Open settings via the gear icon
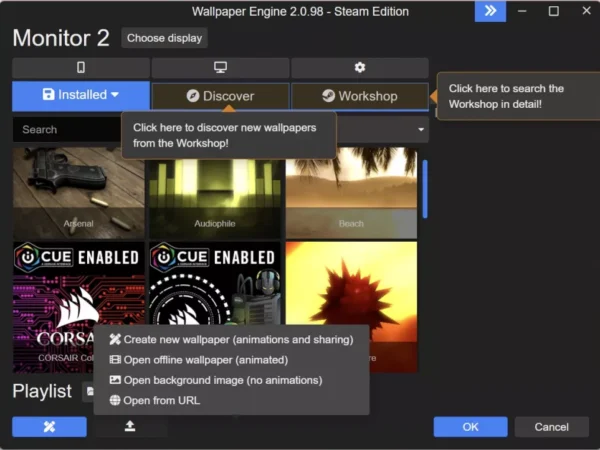The image size is (600, 450). pos(360,68)
